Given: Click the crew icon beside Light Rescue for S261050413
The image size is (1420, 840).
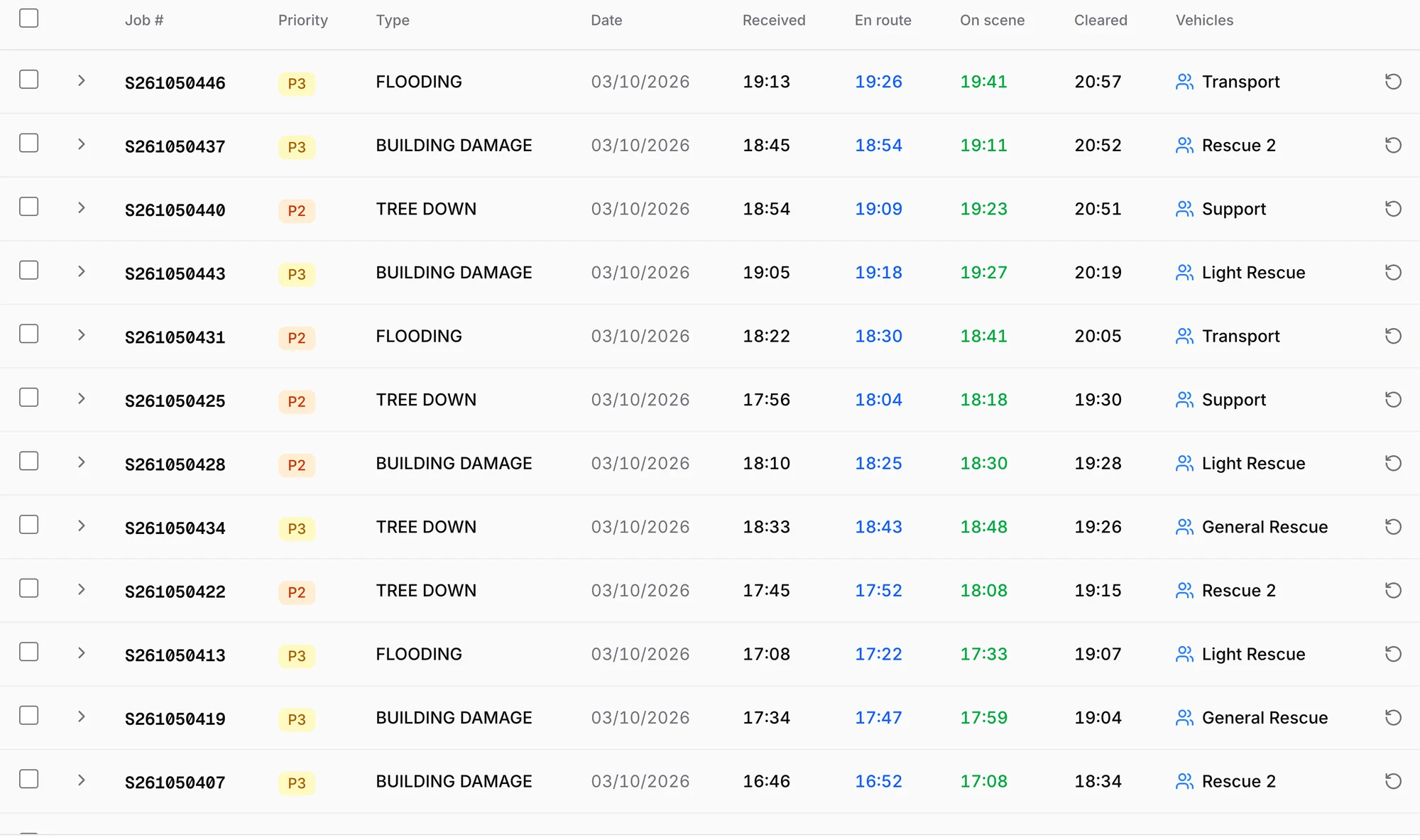Looking at the screenshot, I should click(1184, 654).
